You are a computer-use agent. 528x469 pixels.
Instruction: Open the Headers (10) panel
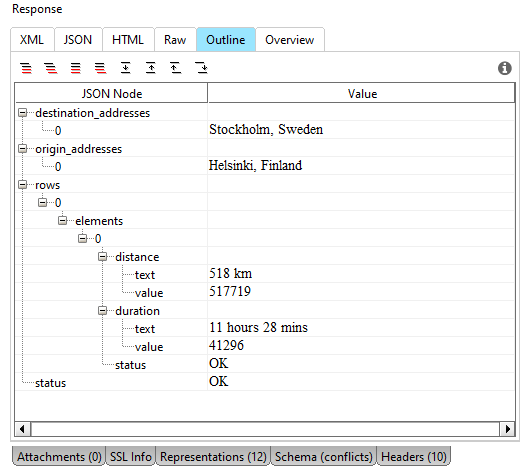click(x=414, y=457)
